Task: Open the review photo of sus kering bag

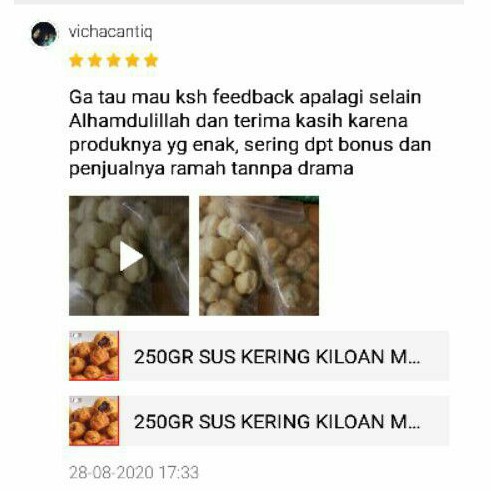Action: coord(259,256)
